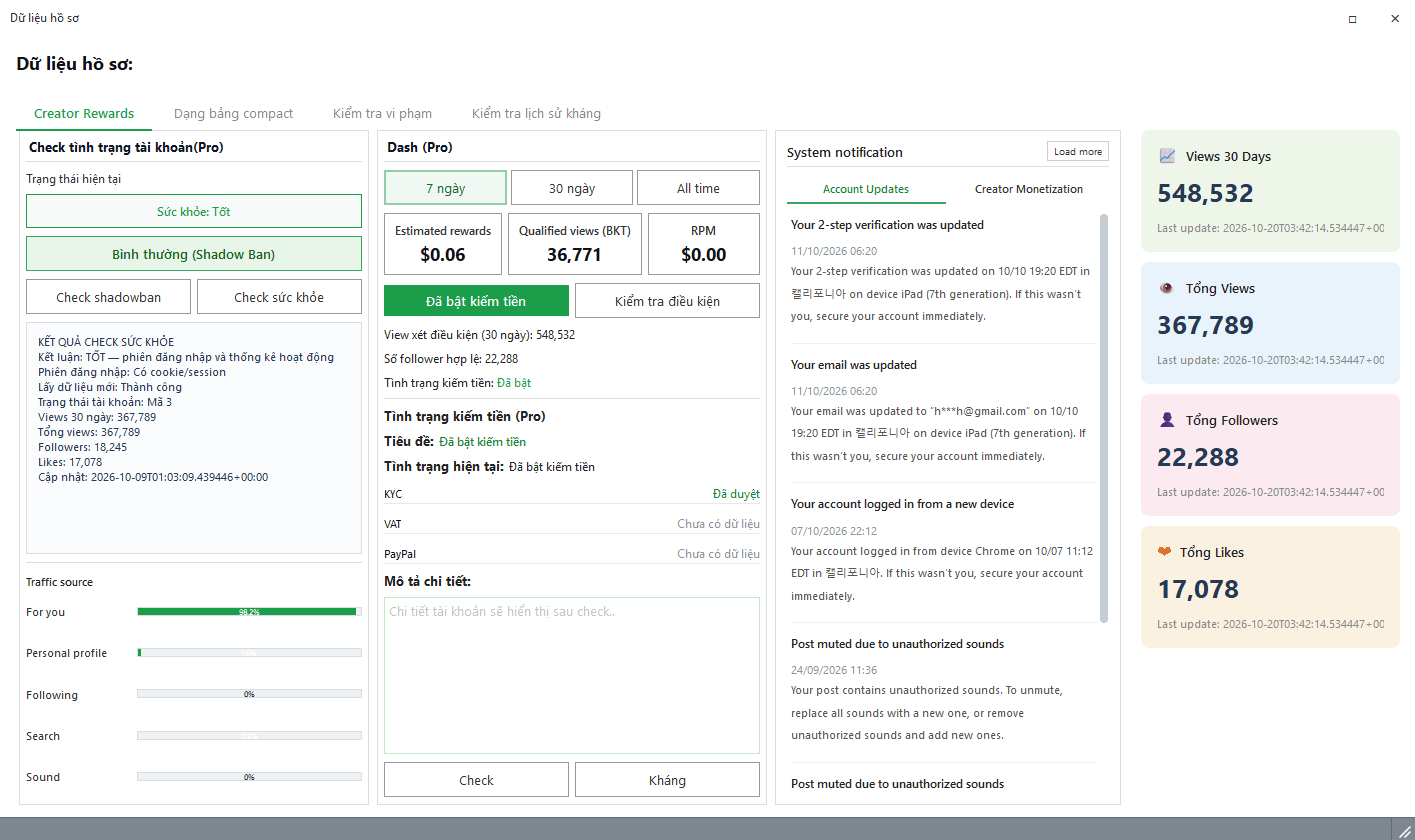Viewport: 1415px width, 840px height.
Task: Click the Qualified views (BKT) card
Action: point(574,243)
